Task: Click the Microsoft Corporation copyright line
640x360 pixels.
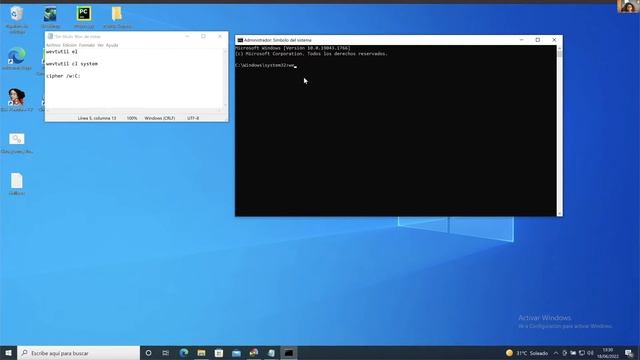Action: point(311,53)
